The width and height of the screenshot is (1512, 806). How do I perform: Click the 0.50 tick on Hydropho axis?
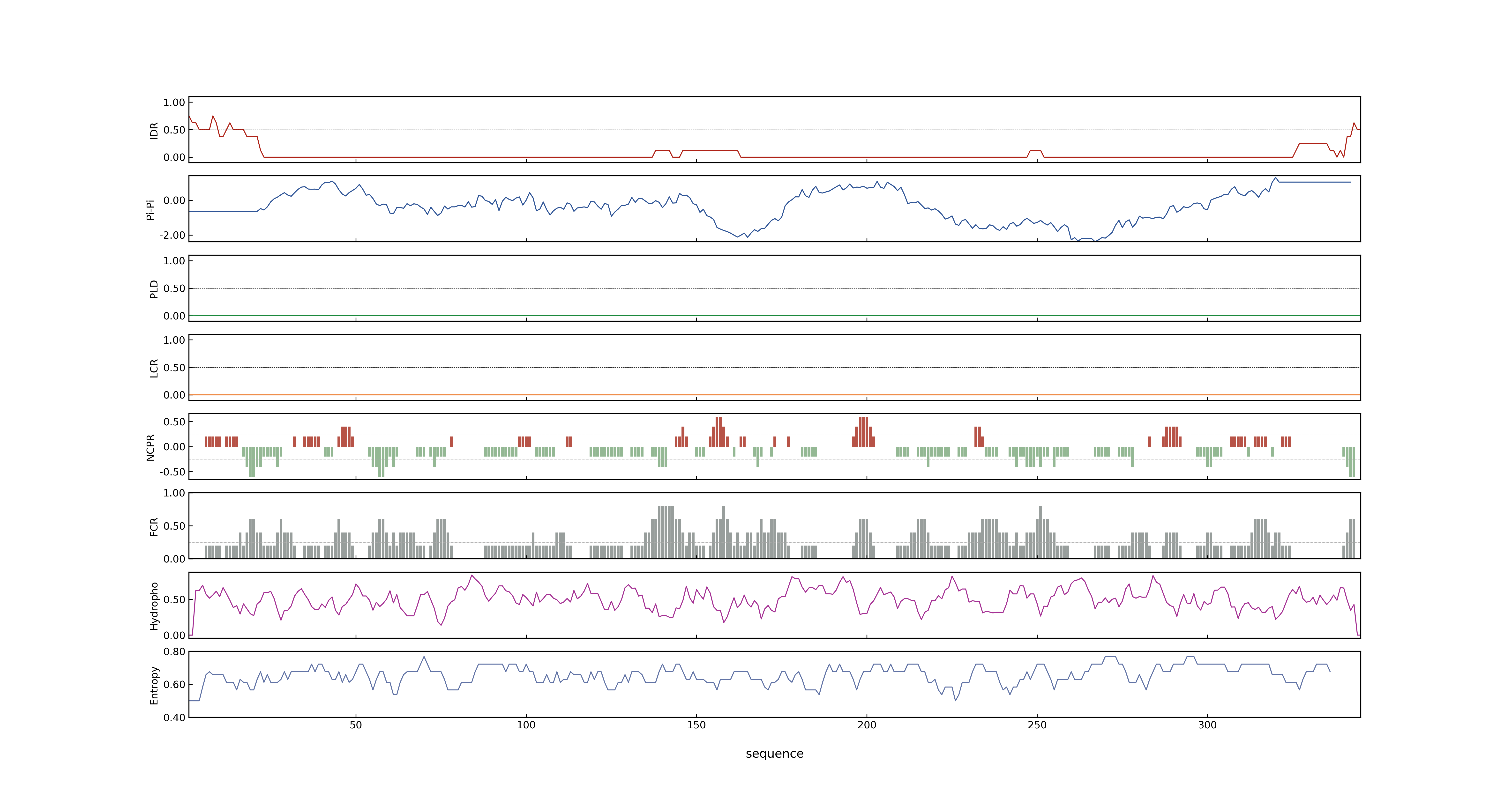pyautogui.click(x=174, y=599)
